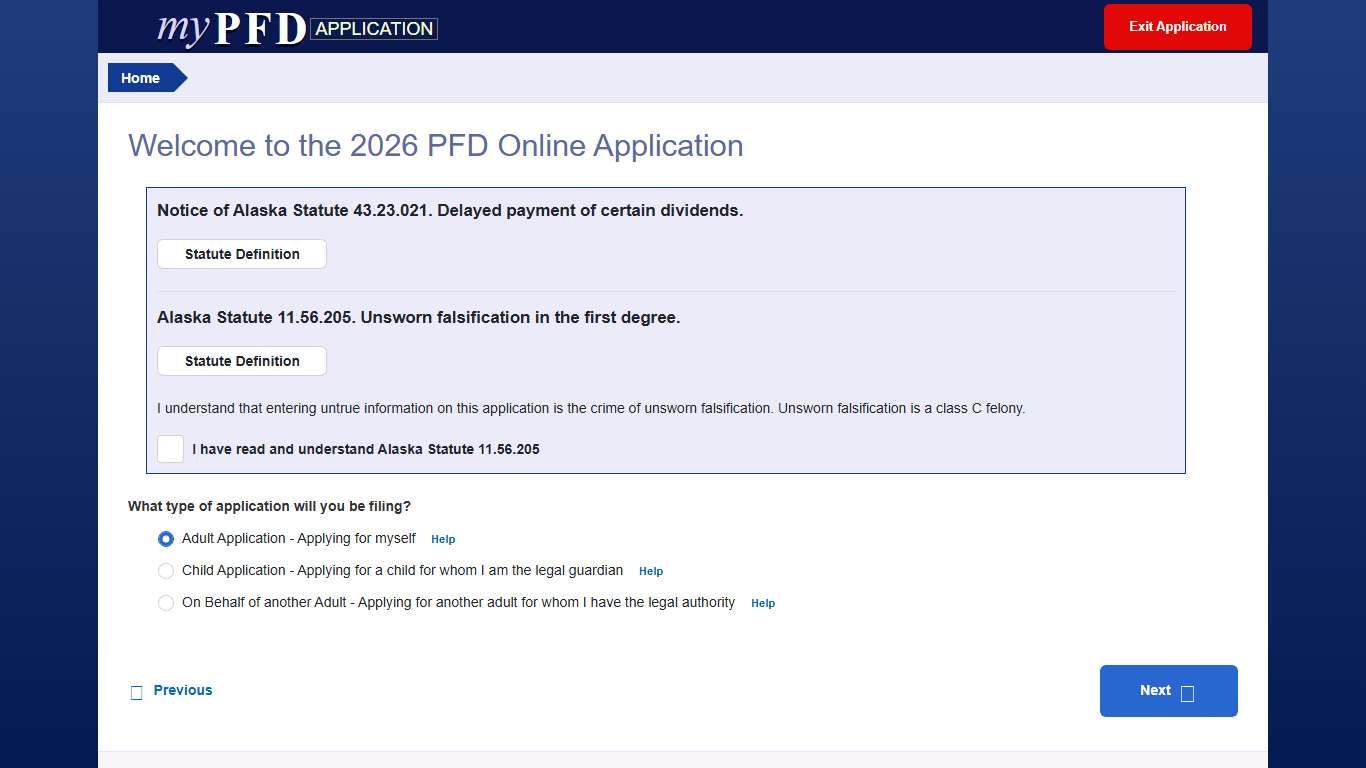Open Help for On Behalf of another Adult
The width and height of the screenshot is (1366, 768).
pyautogui.click(x=763, y=603)
